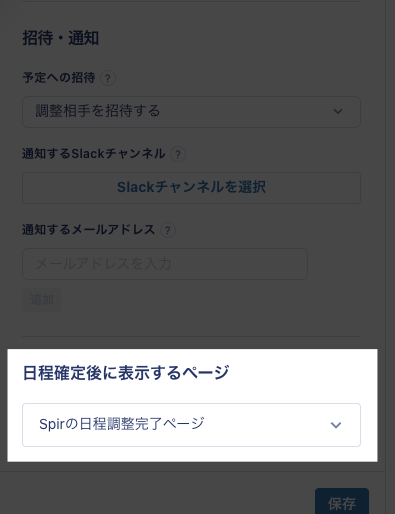Open the 調整相手を招待する dropdown
Screen dimensions: 395x514
point(191,112)
